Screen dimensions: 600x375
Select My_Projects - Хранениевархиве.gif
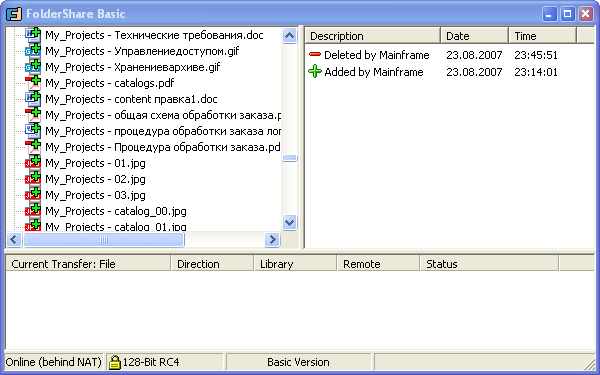[133, 67]
